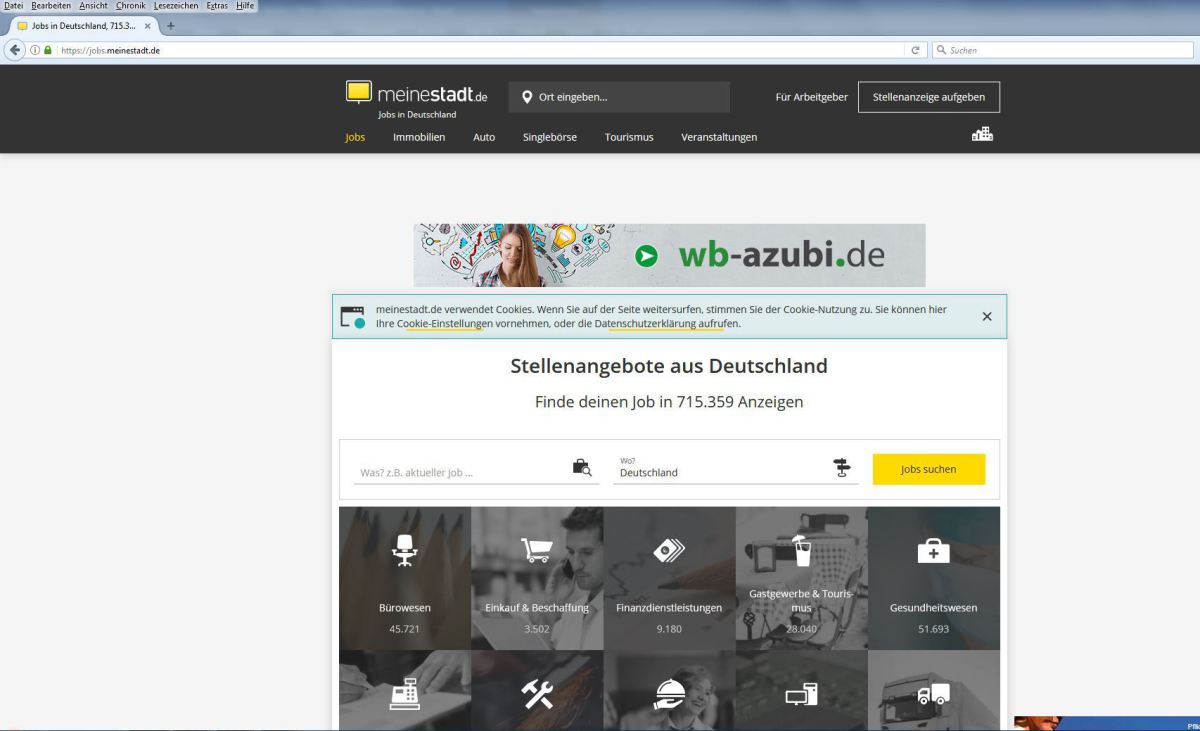Open the Veranstaltungen section
Screen dimensions: 1200x731
719,137
